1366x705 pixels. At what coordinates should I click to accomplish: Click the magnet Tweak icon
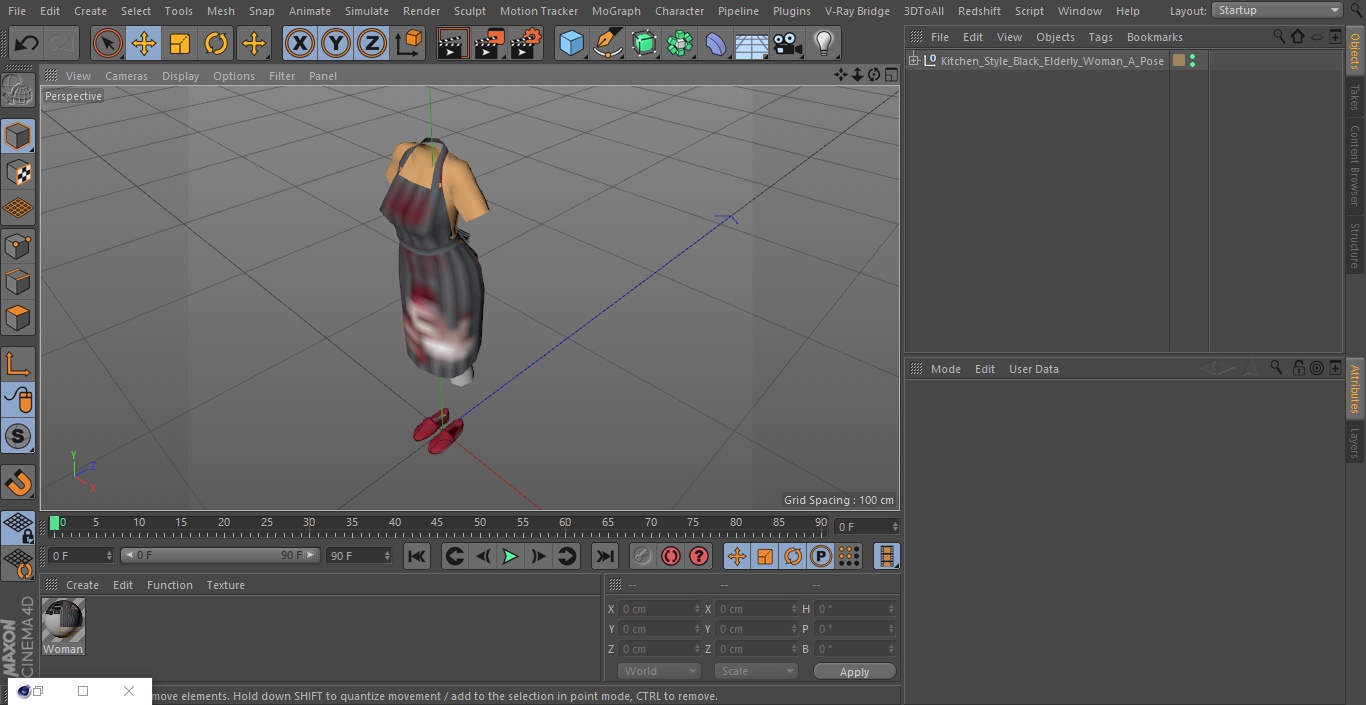pos(18,483)
